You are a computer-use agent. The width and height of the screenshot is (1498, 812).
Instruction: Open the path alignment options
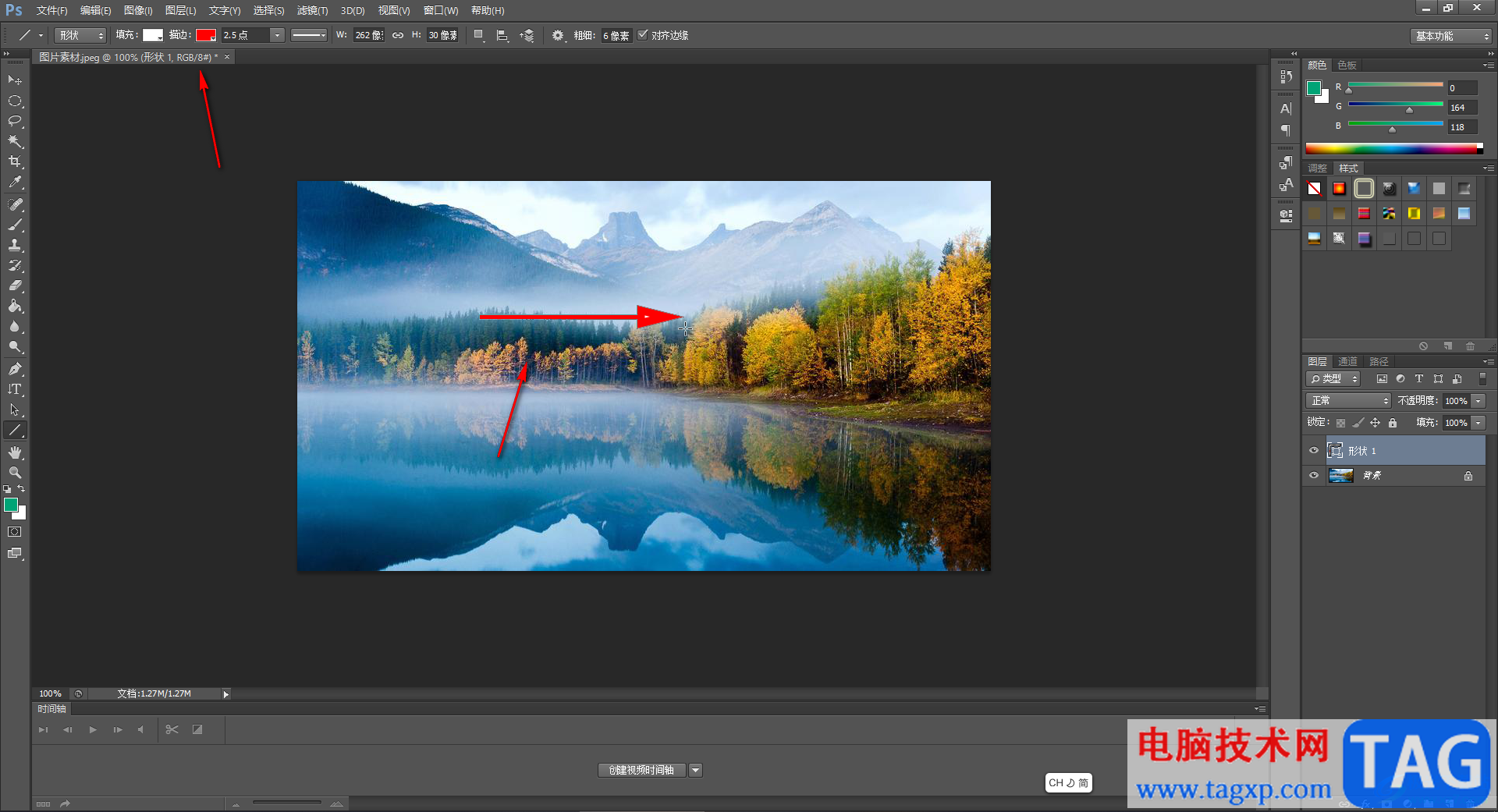coord(502,35)
